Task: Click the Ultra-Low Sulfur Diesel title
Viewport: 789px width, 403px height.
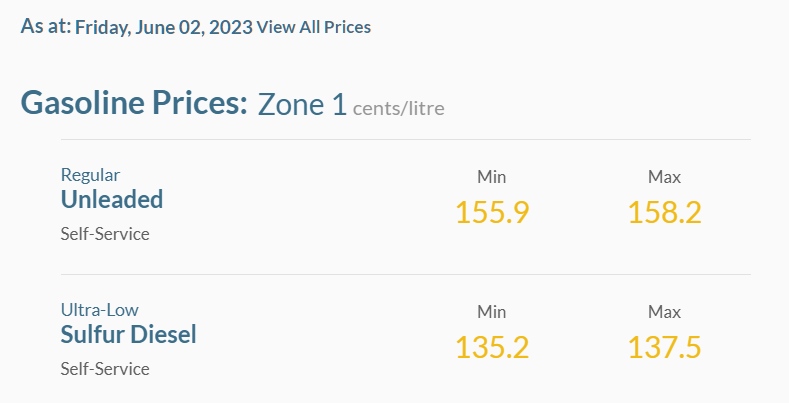Action: coord(128,324)
